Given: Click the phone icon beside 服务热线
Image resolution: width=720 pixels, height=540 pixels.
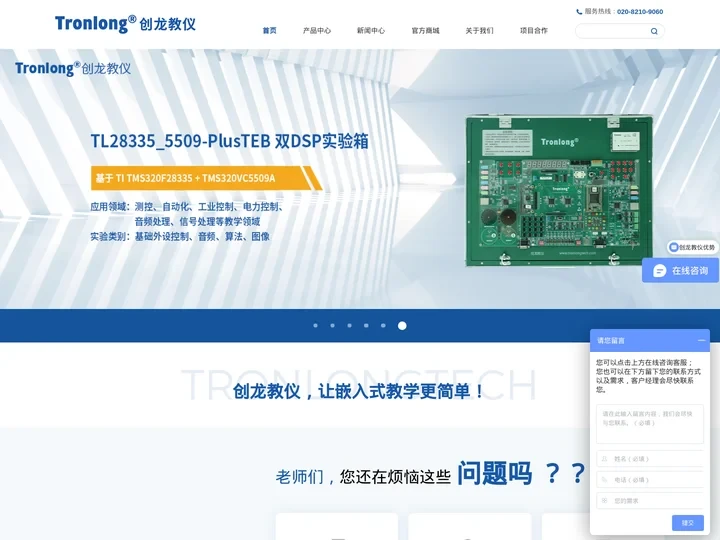Looking at the screenshot, I should click(579, 12).
